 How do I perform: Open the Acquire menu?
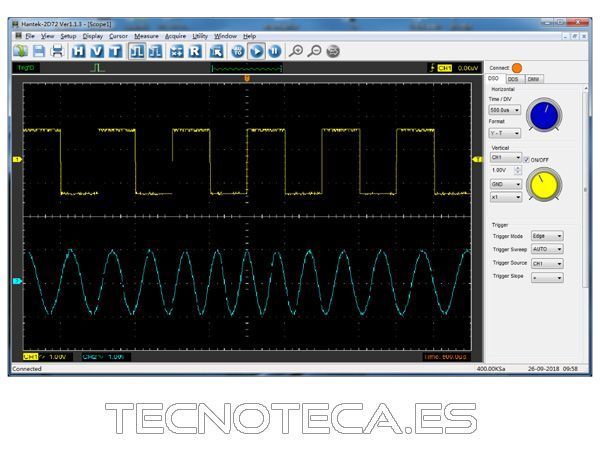click(x=175, y=36)
